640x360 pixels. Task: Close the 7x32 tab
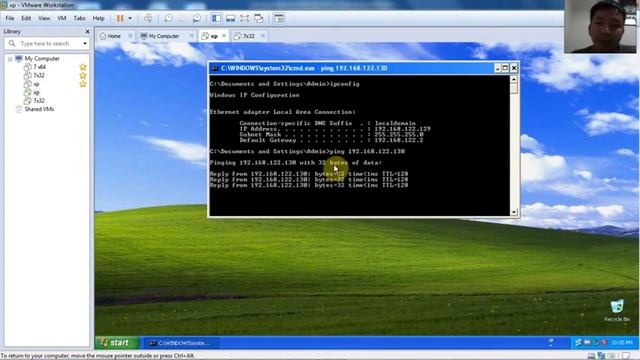[262, 36]
